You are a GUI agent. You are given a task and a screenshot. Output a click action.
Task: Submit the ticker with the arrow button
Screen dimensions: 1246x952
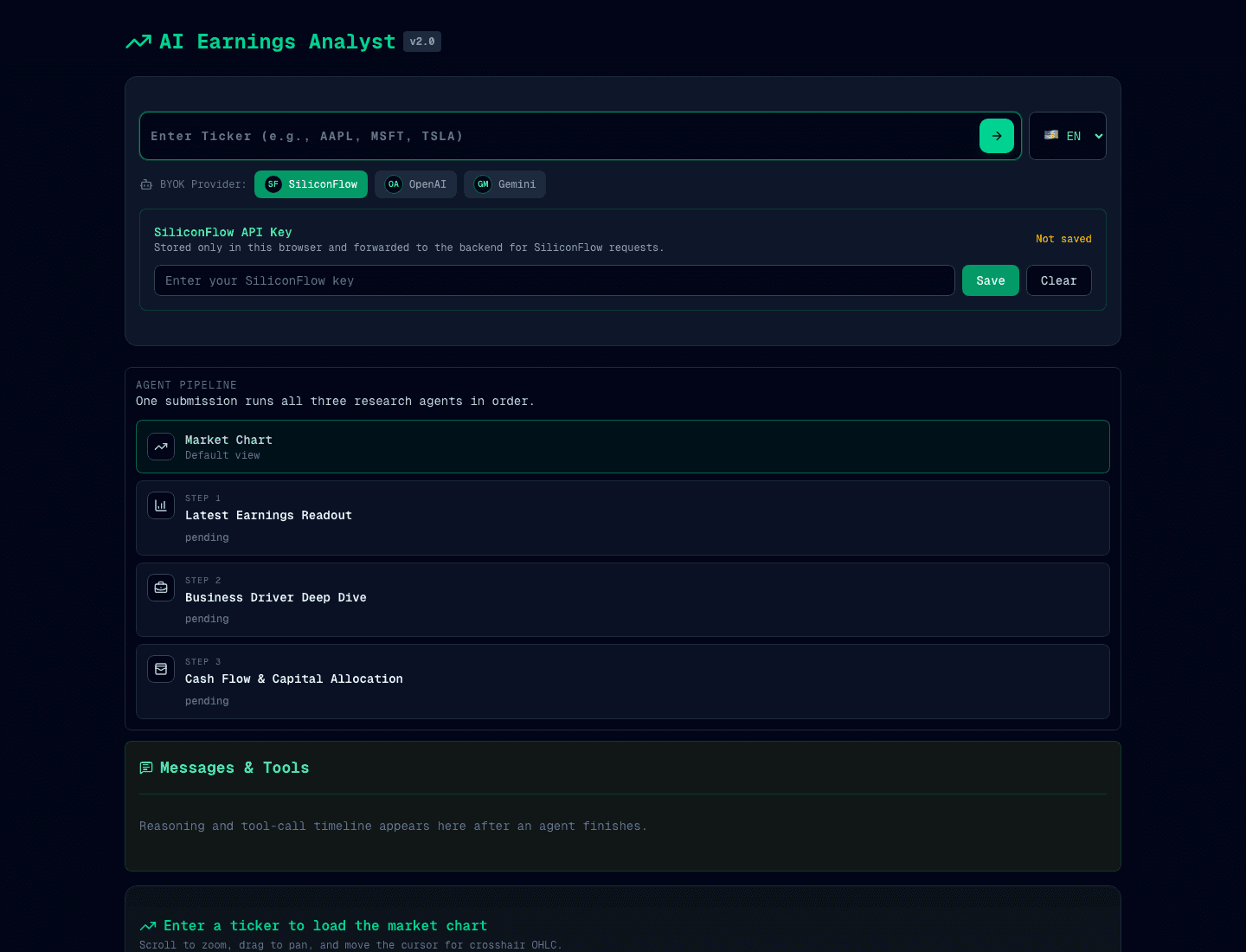tap(997, 136)
